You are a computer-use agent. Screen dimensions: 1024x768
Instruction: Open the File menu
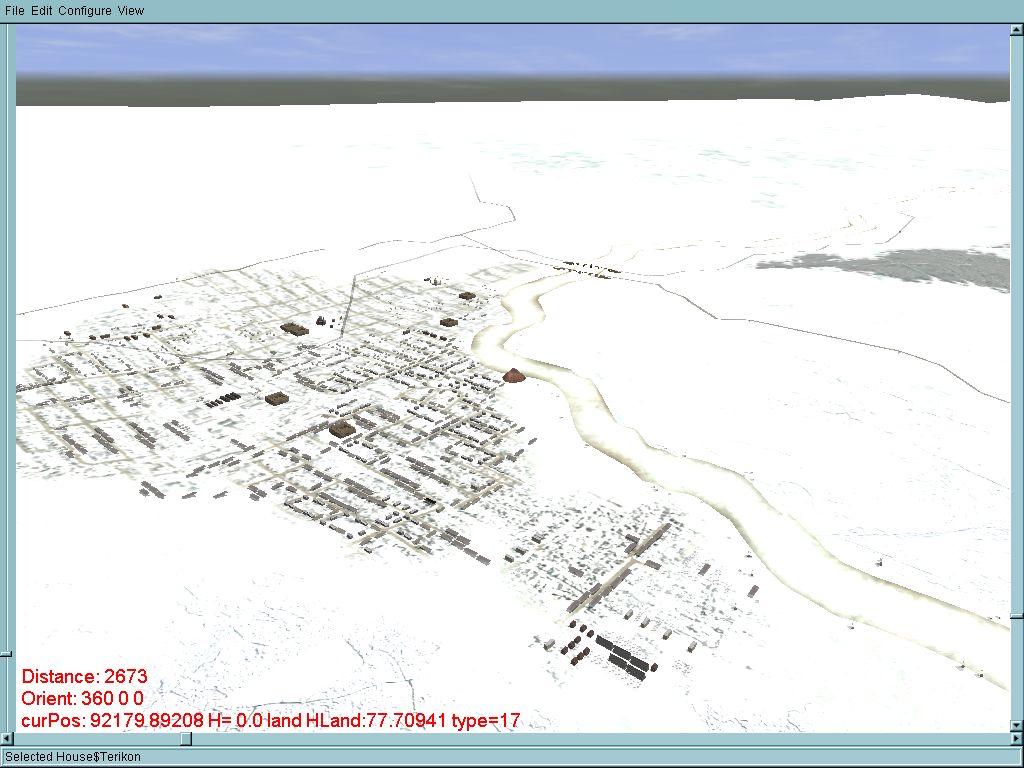14,10
